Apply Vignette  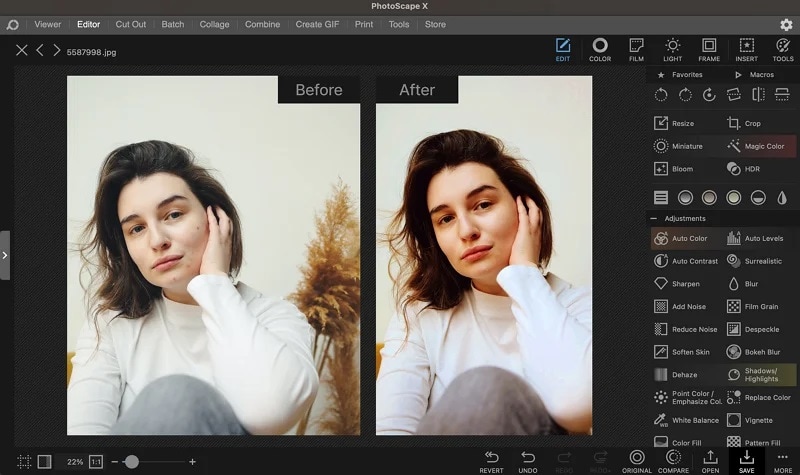(x=749, y=420)
